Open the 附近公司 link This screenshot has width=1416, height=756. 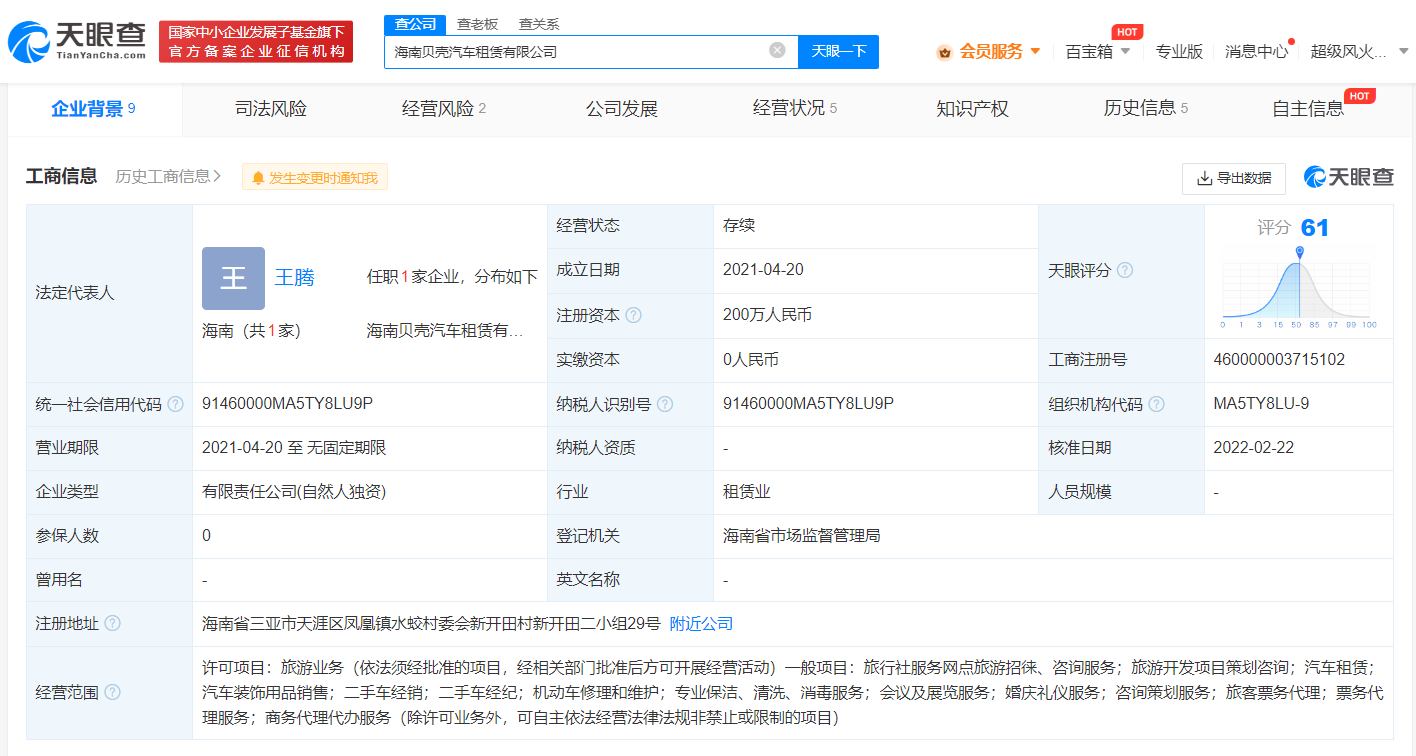702,623
